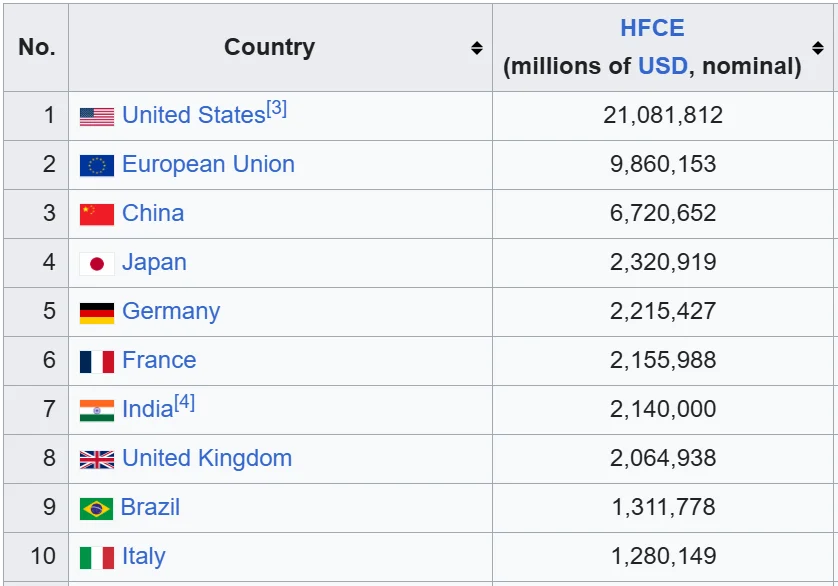Click the India flag icon
Viewport: 838px width, 586px height.
coord(97,411)
